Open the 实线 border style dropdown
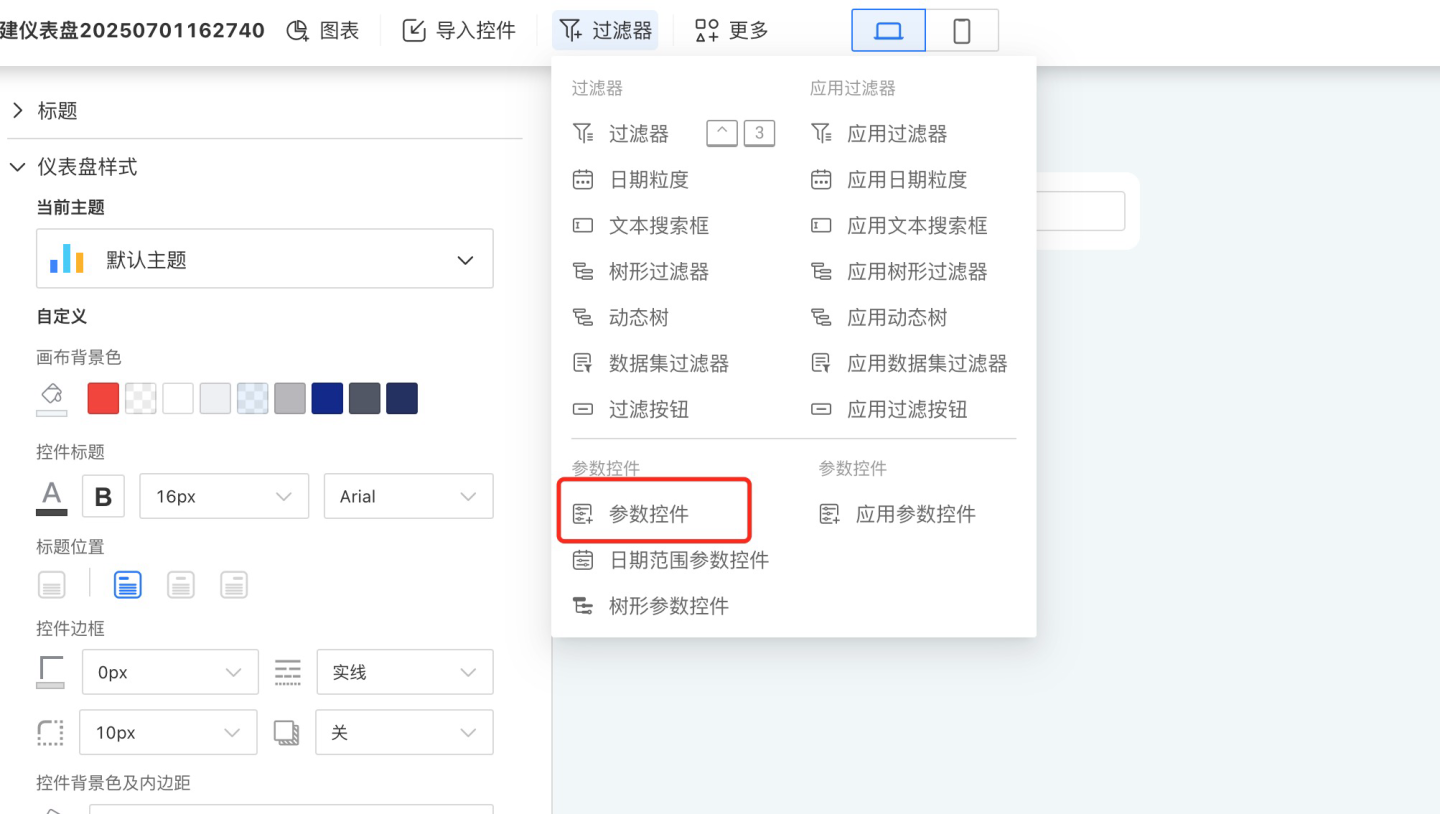1440x814 pixels. point(404,672)
